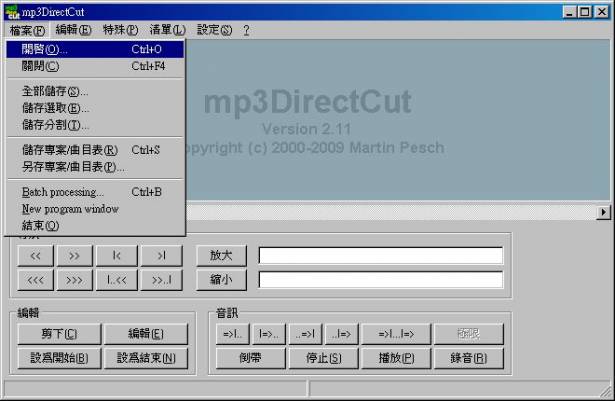Screen dimensions: 615x401
Task: Click the >| jump to end button
Action: click(x=162, y=256)
